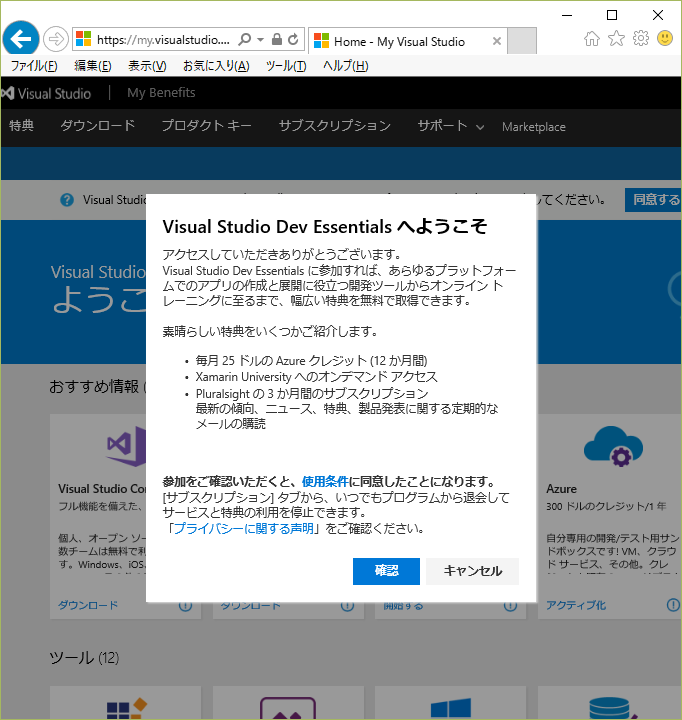
Task: Click the Azure card title text
Action: (x=561, y=489)
